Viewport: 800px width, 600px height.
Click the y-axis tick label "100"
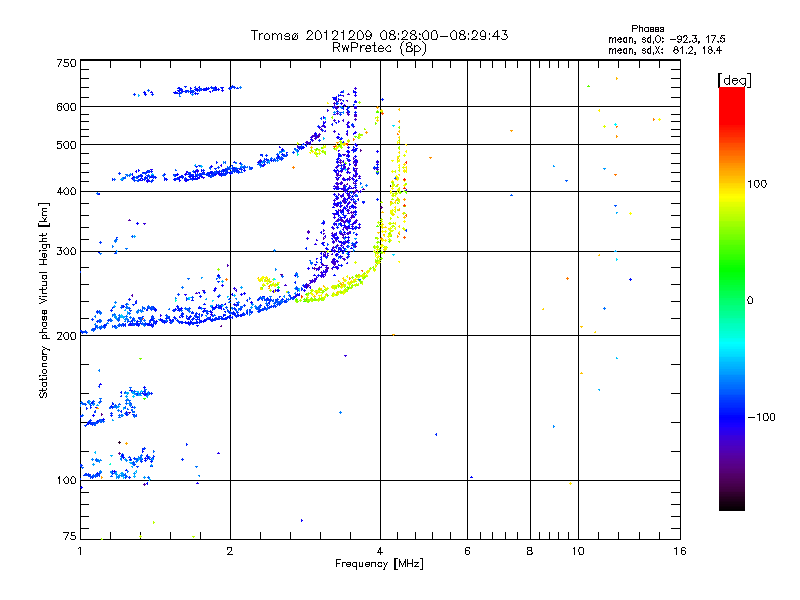[x=66, y=480]
